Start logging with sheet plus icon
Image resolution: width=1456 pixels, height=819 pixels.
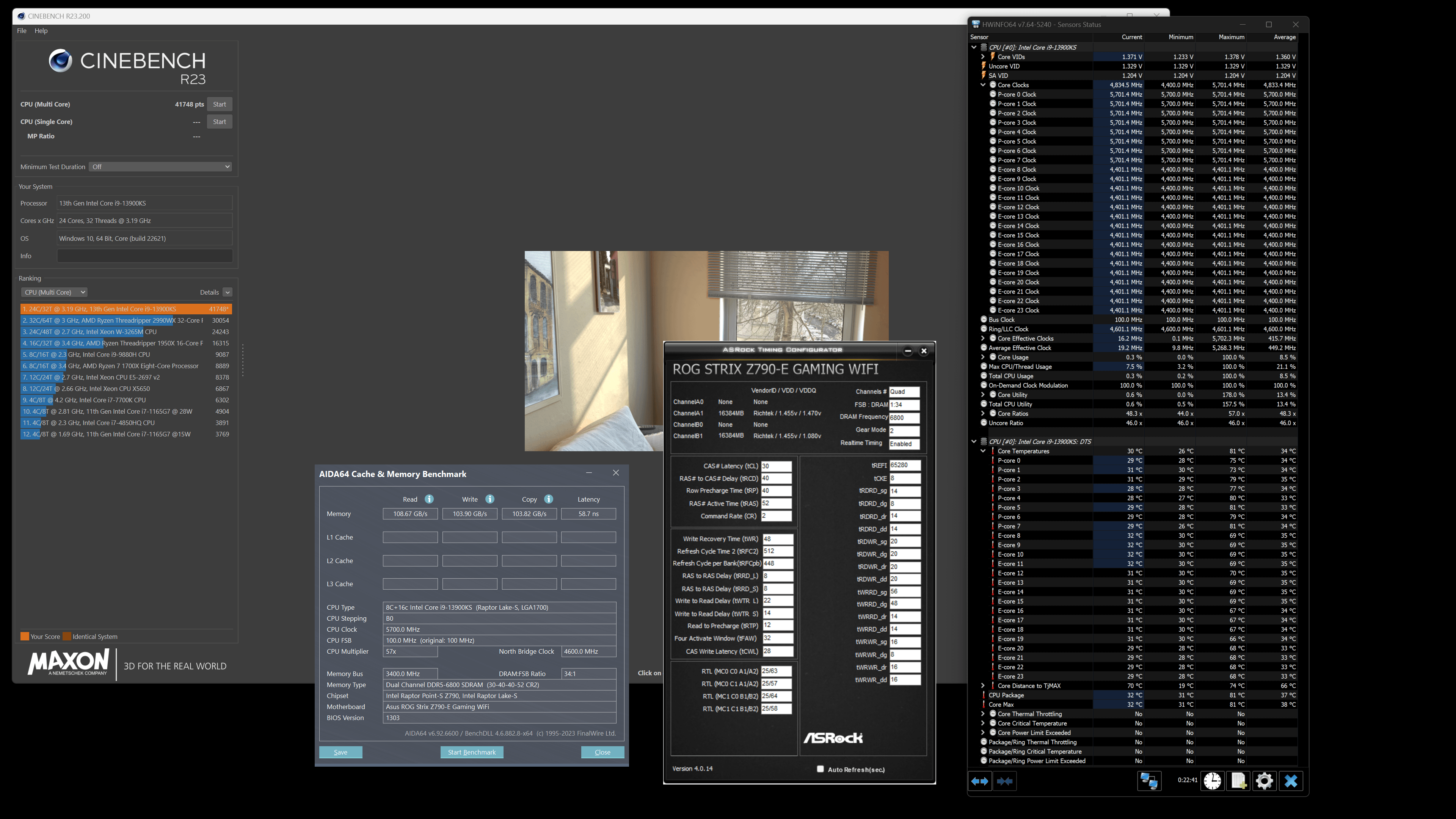click(x=1238, y=781)
